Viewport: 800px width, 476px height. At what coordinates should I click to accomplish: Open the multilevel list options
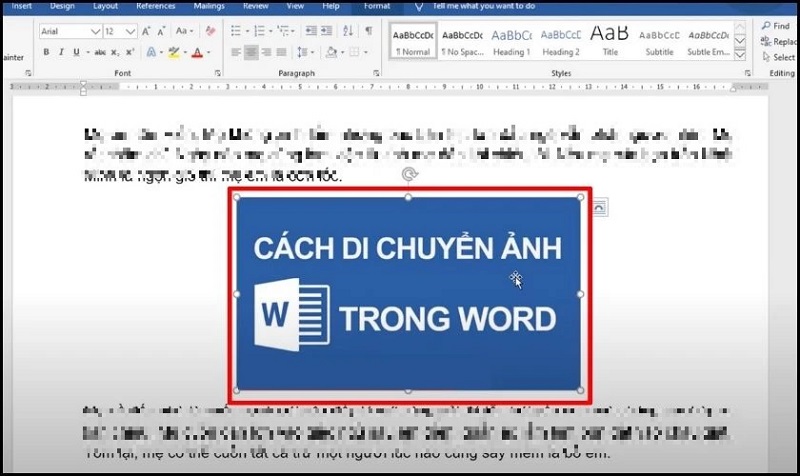pos(283,31)
